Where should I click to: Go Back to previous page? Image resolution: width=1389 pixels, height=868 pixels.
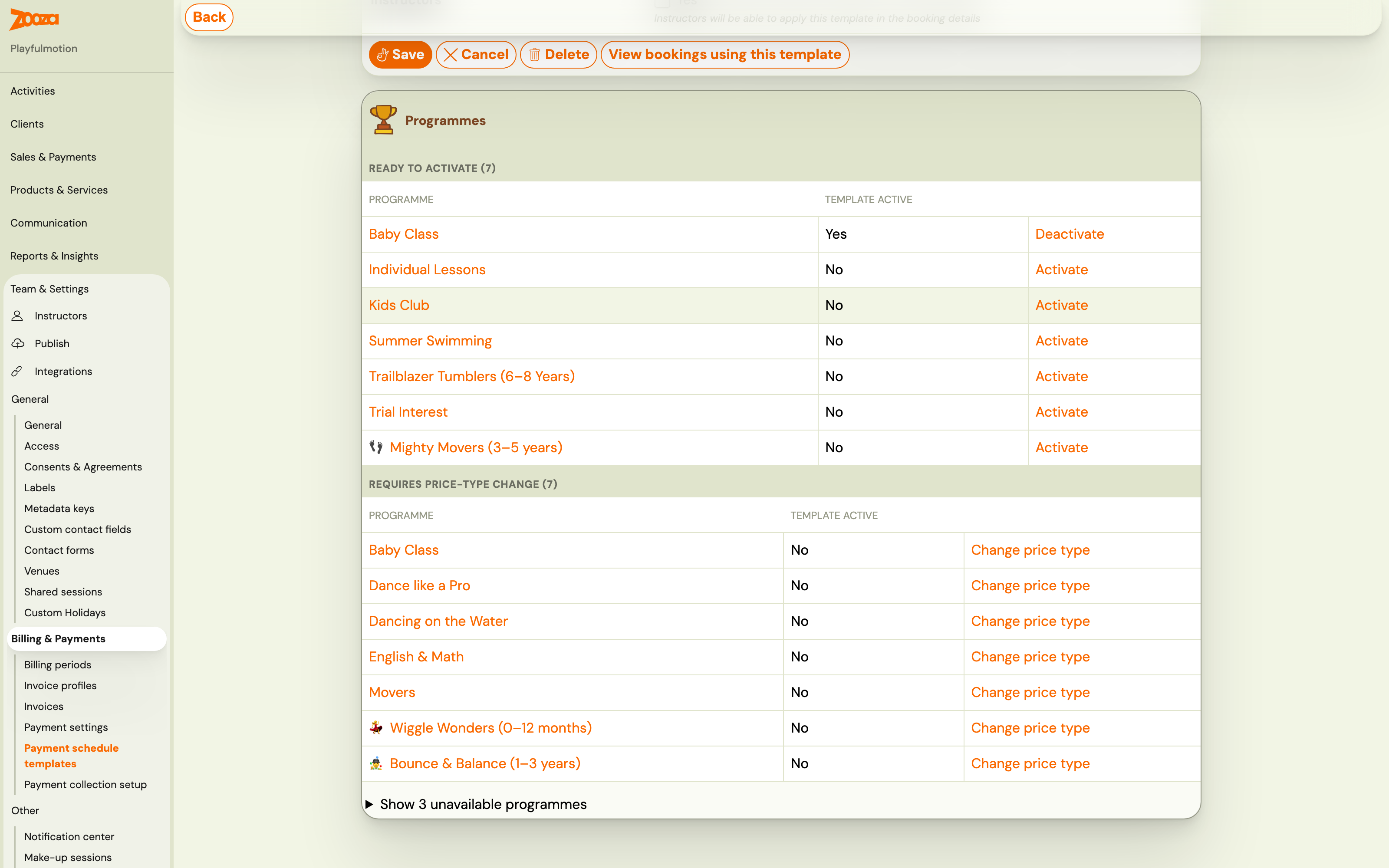(x=209, y=17)
